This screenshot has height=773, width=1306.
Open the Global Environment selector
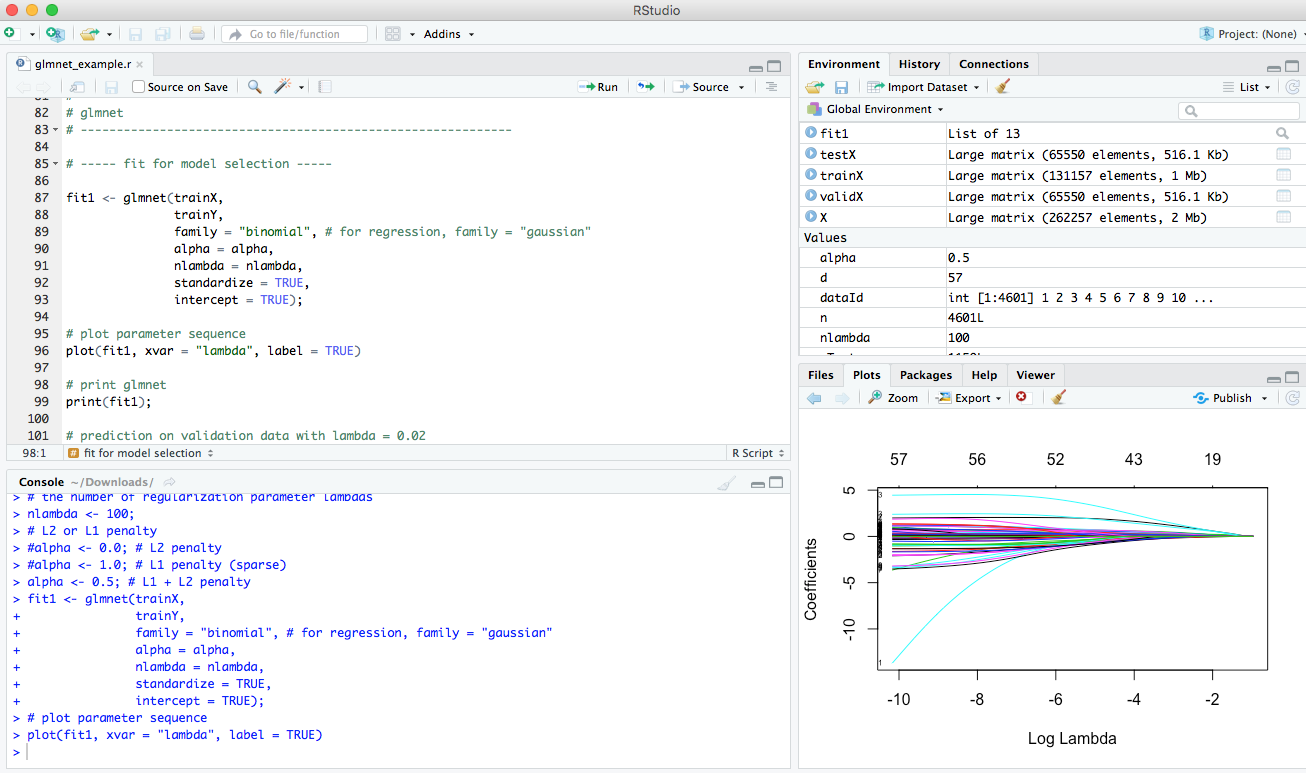tap(876, 109)
